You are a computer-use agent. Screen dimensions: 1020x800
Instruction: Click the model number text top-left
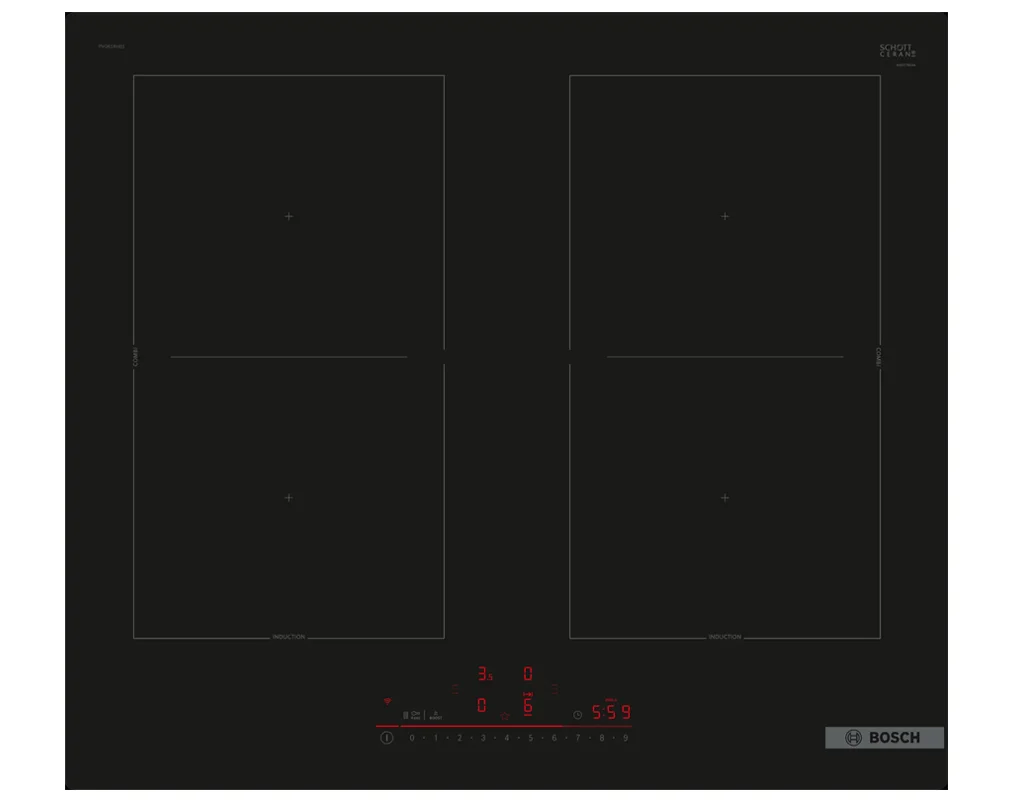[x=111, y=47]
